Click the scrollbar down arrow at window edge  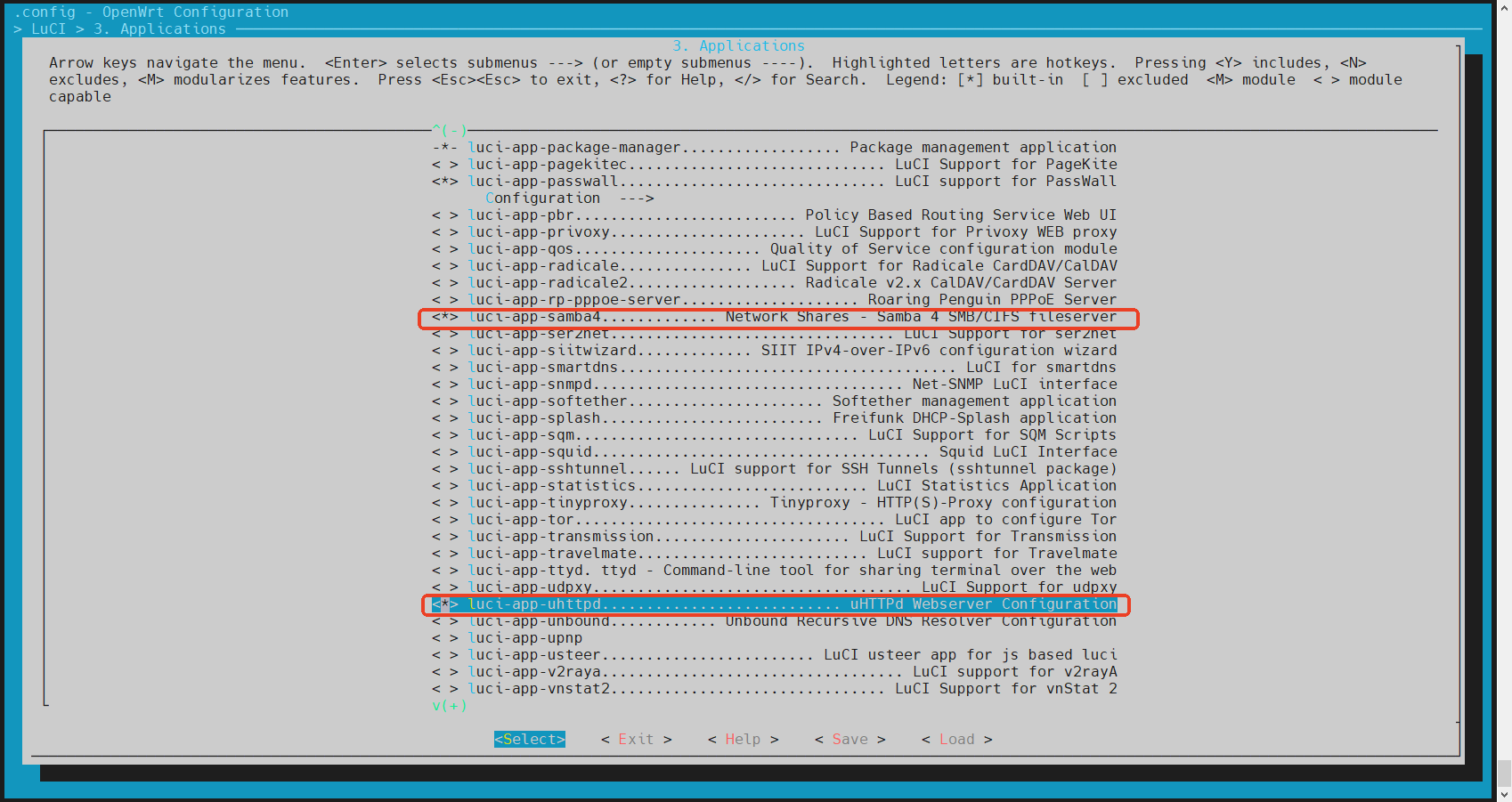point(1504,794)
